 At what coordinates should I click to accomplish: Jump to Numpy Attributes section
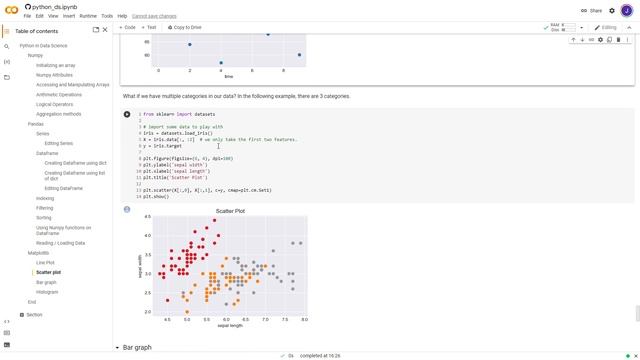pos(54,75)
